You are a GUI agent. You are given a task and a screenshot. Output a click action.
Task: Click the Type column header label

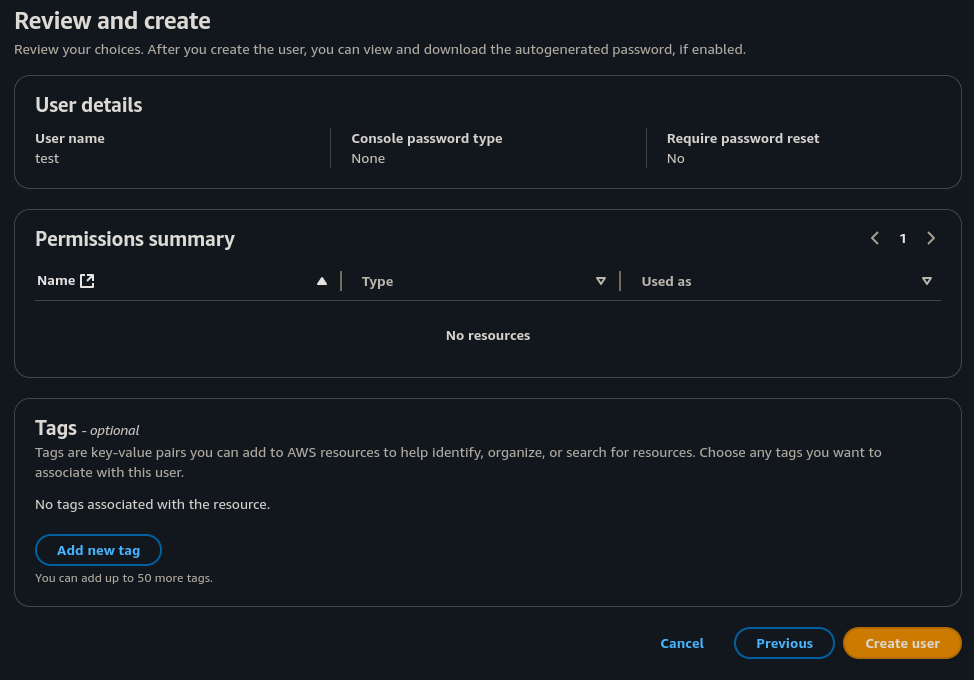coord(377,282)
